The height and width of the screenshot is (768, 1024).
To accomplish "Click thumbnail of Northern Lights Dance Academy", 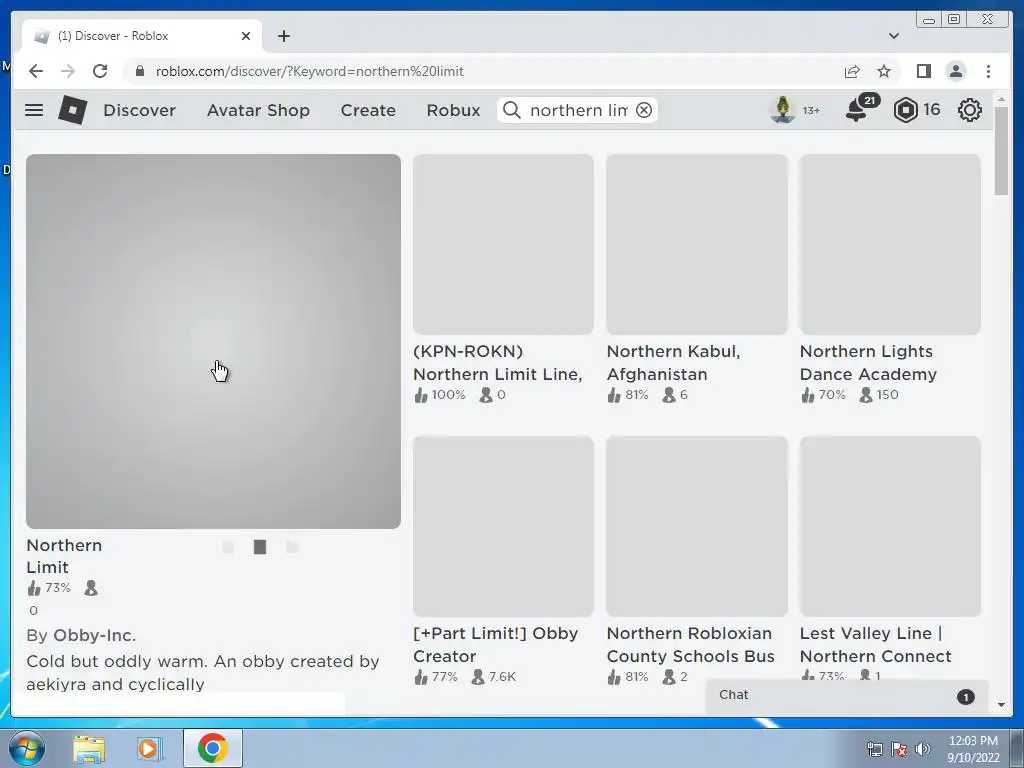I will tap(890, 244).
